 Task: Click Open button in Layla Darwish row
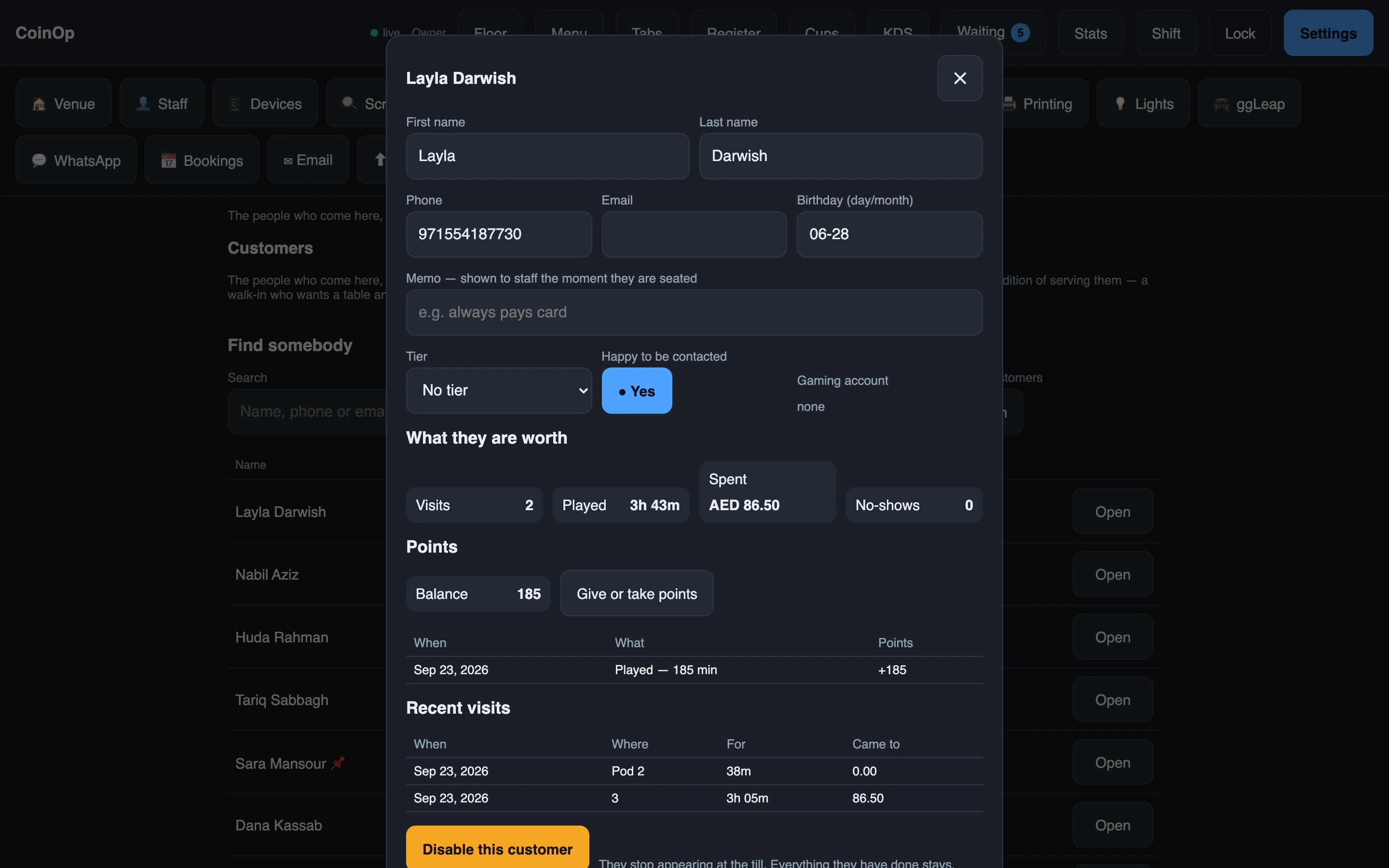pyautogui.click(x=1112, y=512)
